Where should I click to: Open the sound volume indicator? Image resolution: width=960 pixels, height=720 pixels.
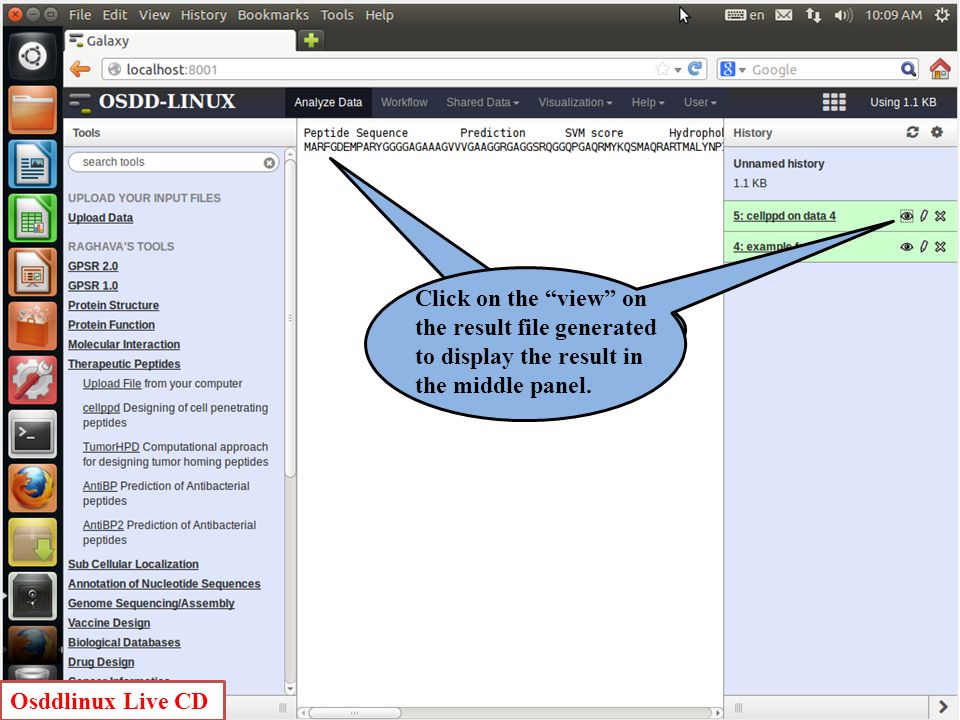(x=843, y=15)
